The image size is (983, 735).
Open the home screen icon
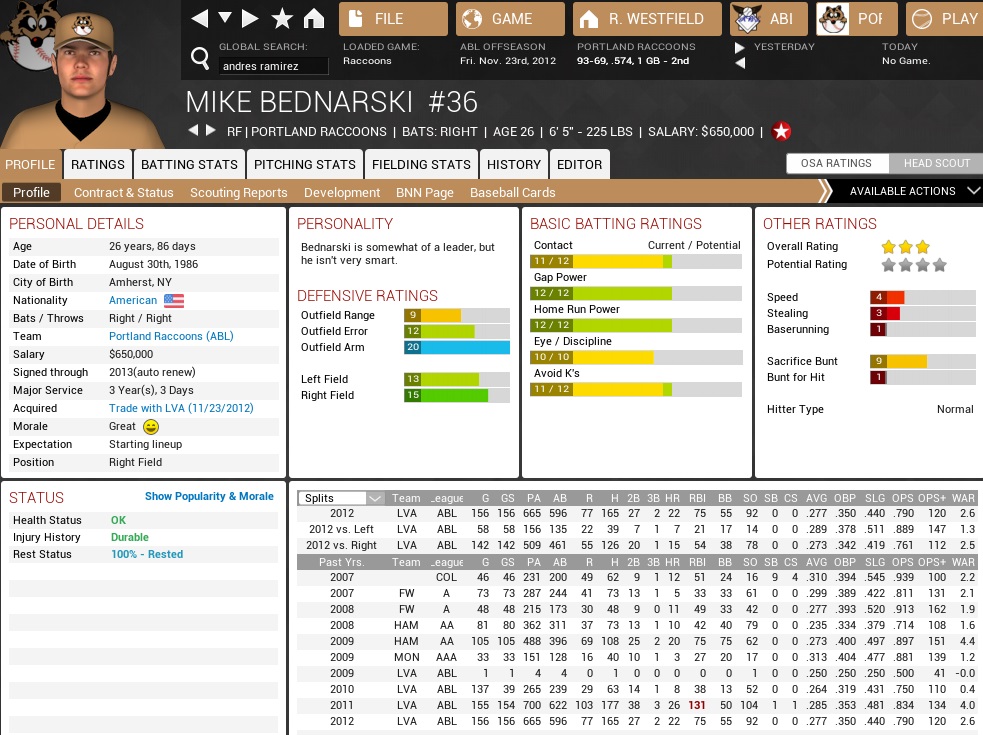(x=314, y=18)
